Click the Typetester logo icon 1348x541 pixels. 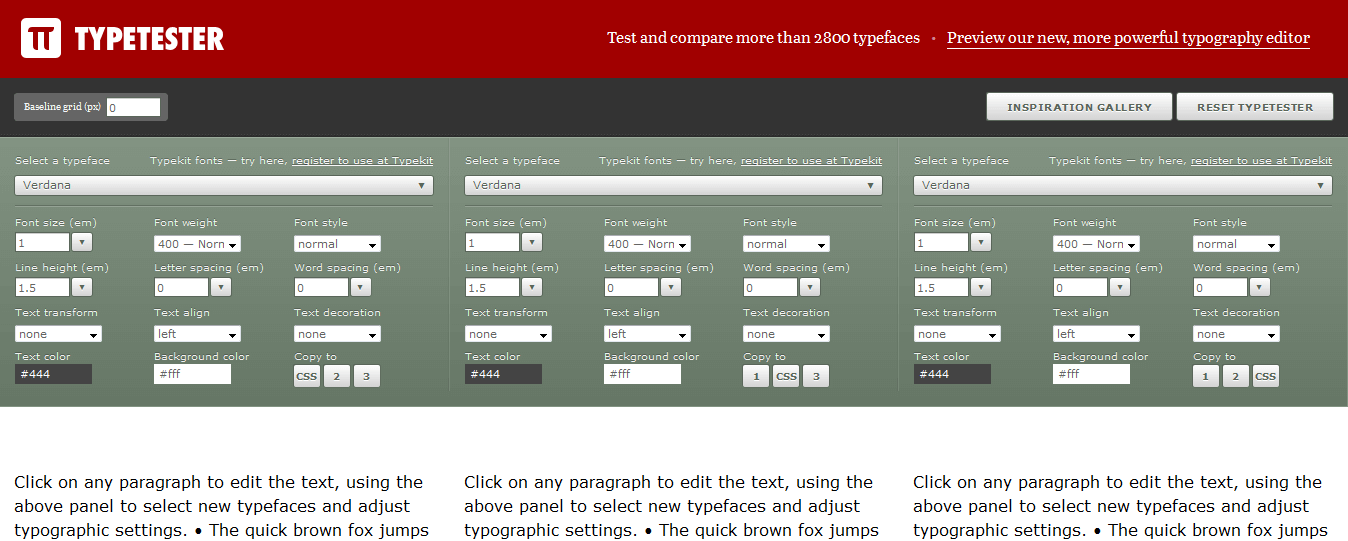coord(41,38)
